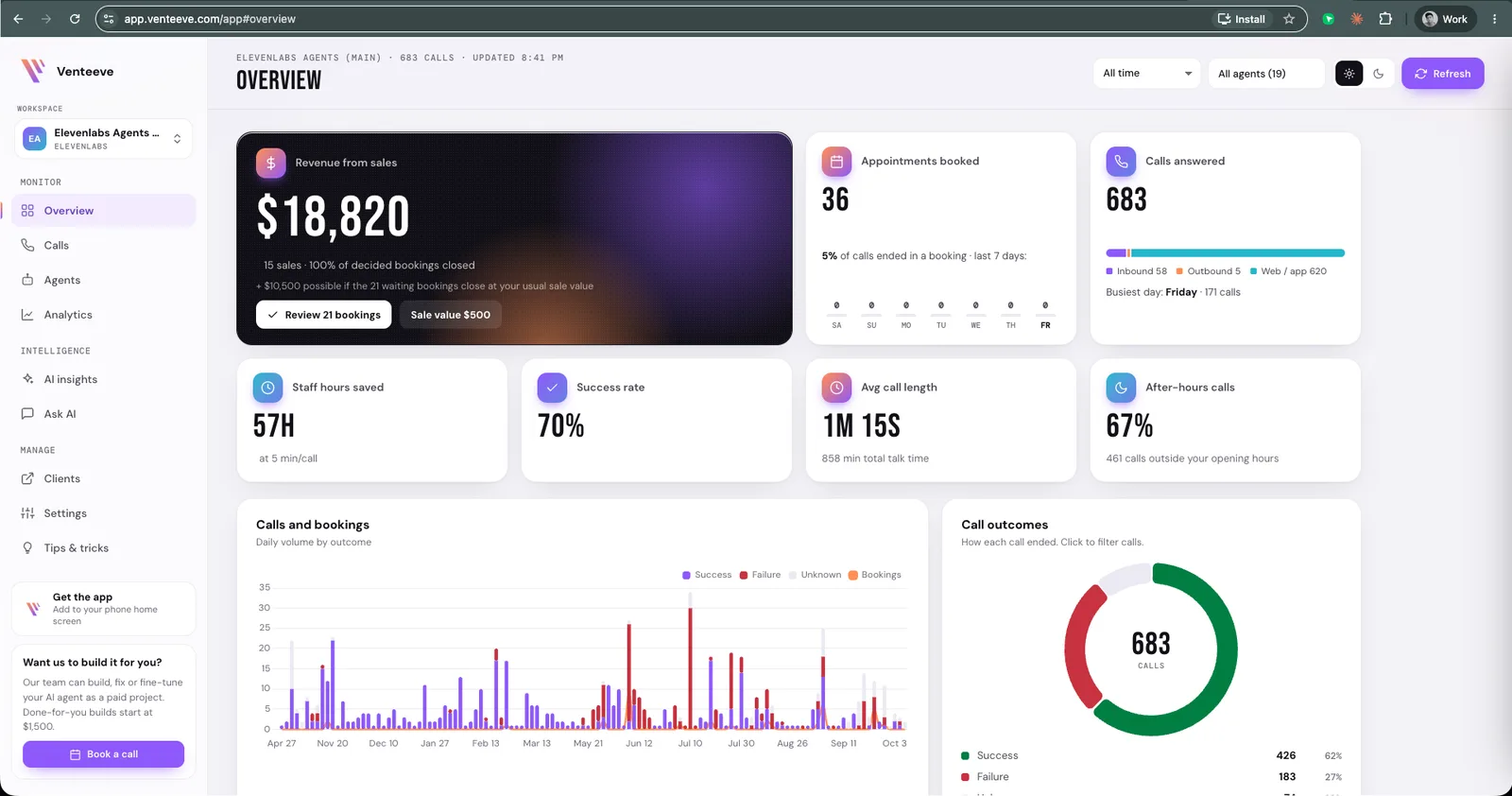Expand the Elevenlabs Agents workspace switcher
Viewport: 1512px width, 796px height.
(x=104, y=139)
